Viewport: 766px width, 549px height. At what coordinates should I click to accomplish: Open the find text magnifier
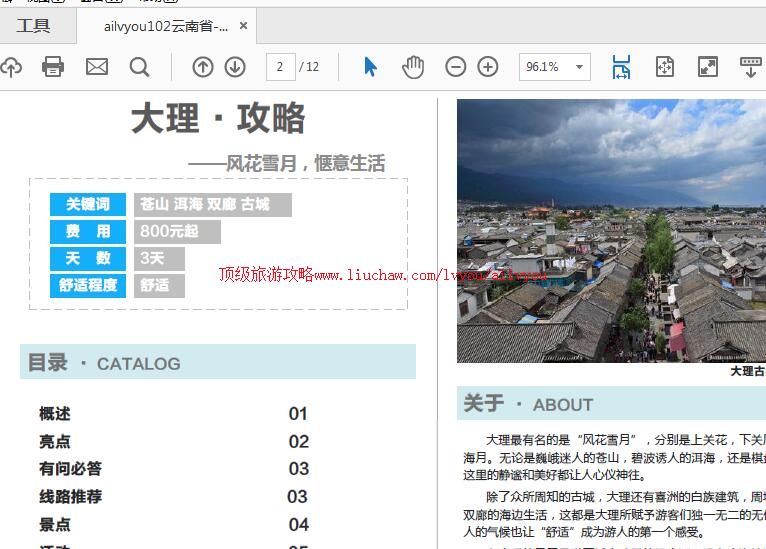pos(140,67)
